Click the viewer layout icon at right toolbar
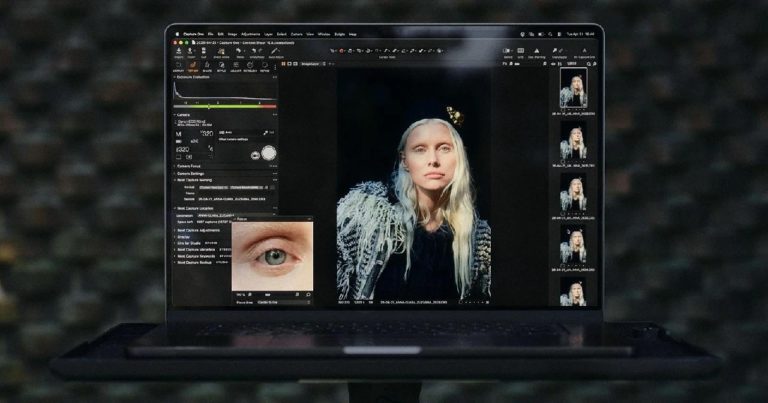768x403 pixels. 508,52
